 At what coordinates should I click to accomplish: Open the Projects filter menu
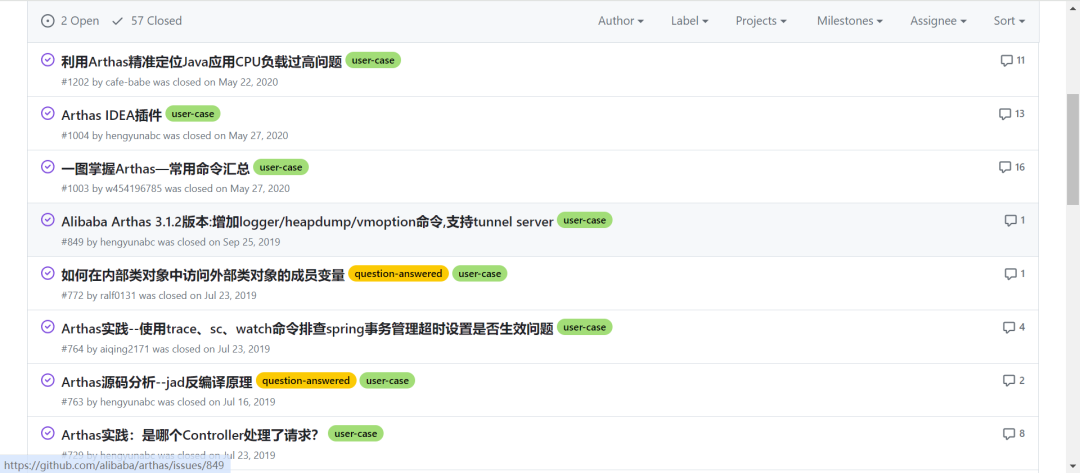coord(760,20)
